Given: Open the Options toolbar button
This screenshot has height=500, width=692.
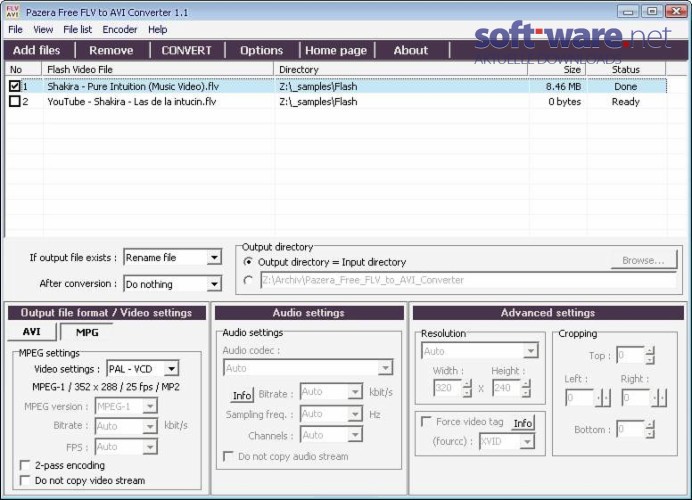Looking at the screenshot, I should coord(261,50).
